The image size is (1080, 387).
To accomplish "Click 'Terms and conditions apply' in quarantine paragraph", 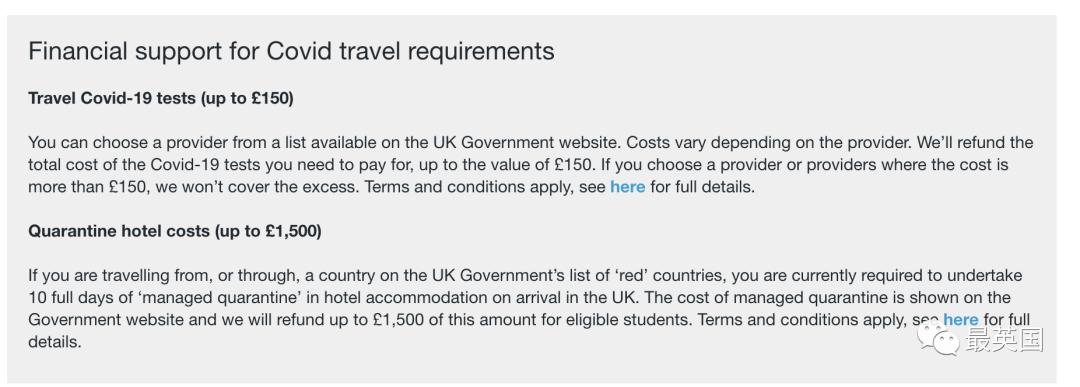I will coord(802,320).
